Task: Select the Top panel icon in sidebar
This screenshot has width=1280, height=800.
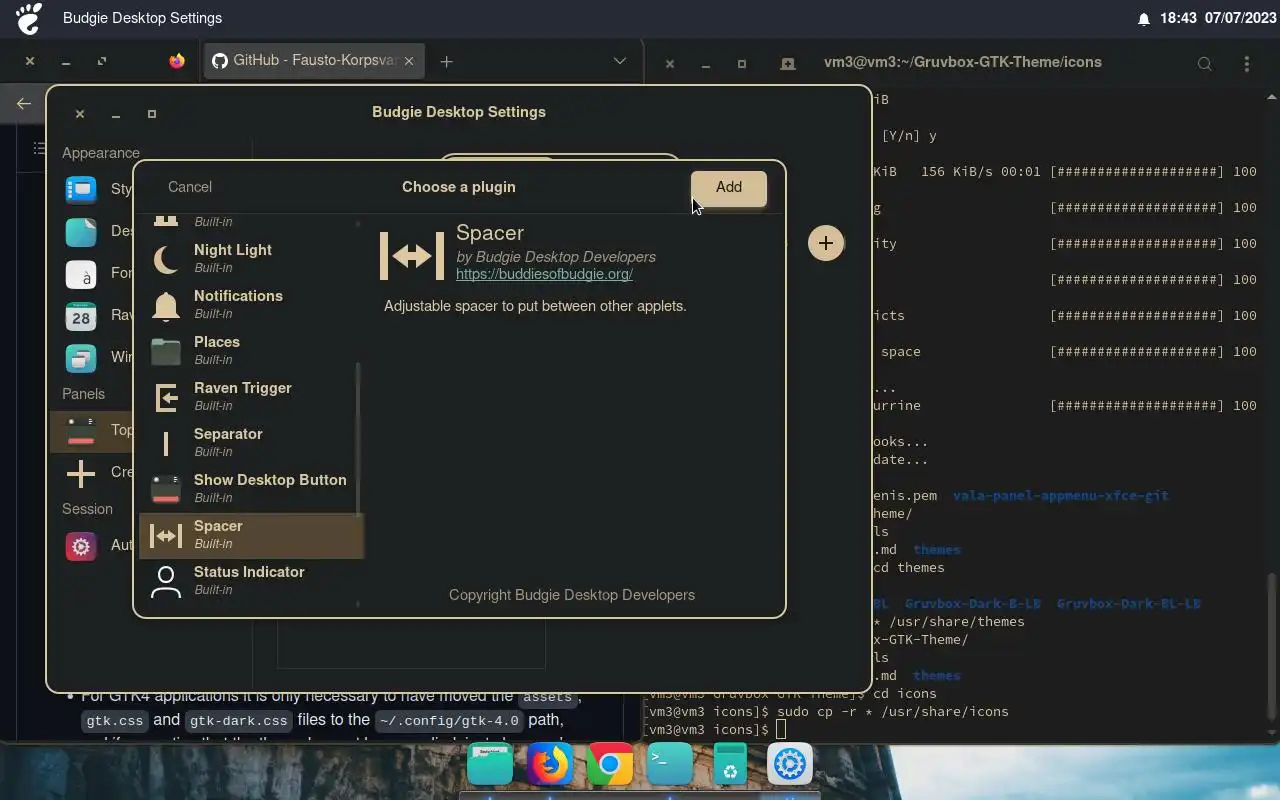Action: 81,431
